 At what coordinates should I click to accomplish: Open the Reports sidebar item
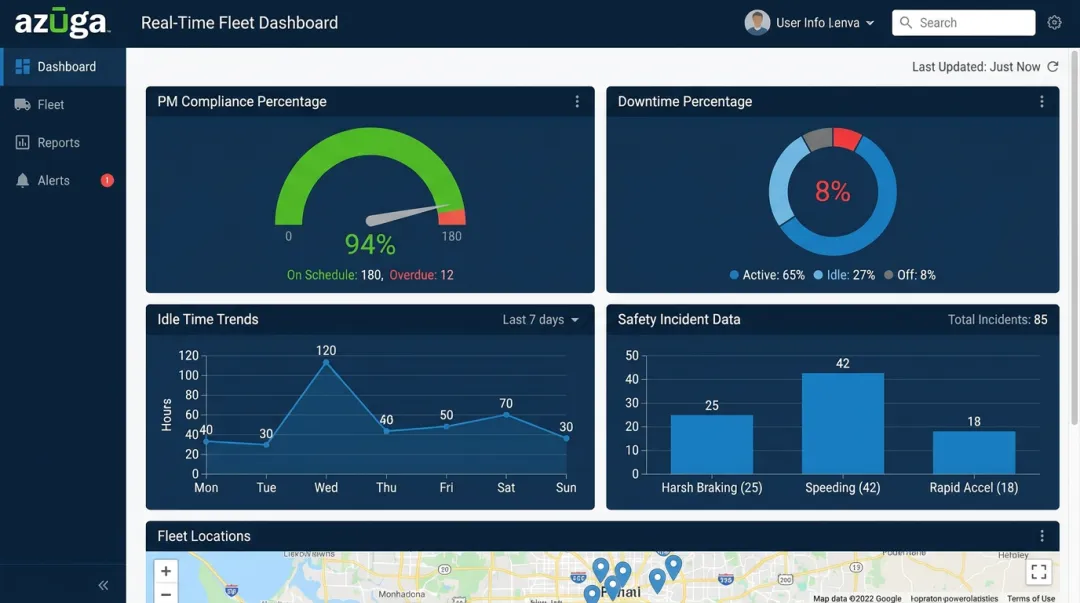[x=63, y=143]
